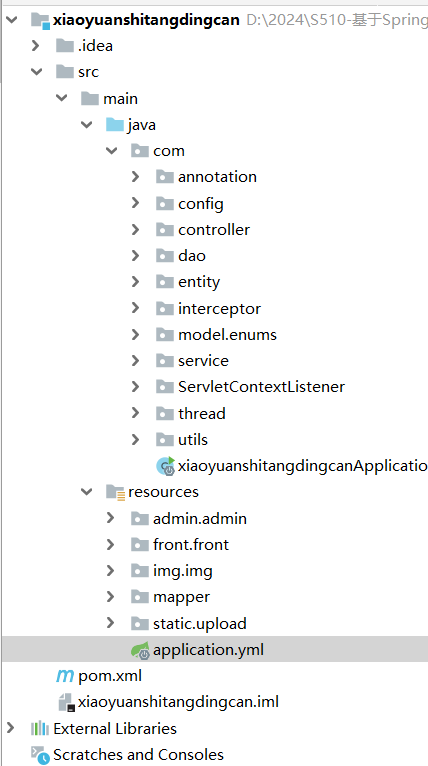Click the xiaoyuanshitangdingcan.iml module file icon
428x766 pixels.
[66, 702]
